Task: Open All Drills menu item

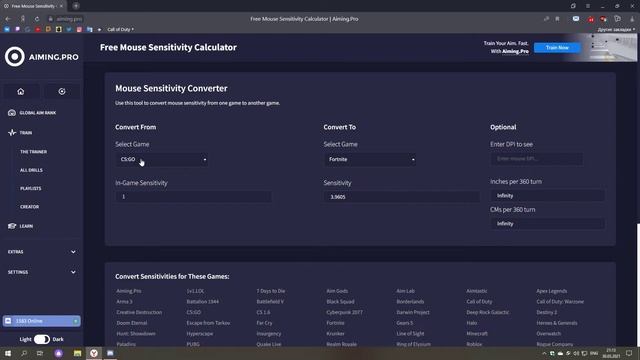Action: tap(31, 170)
